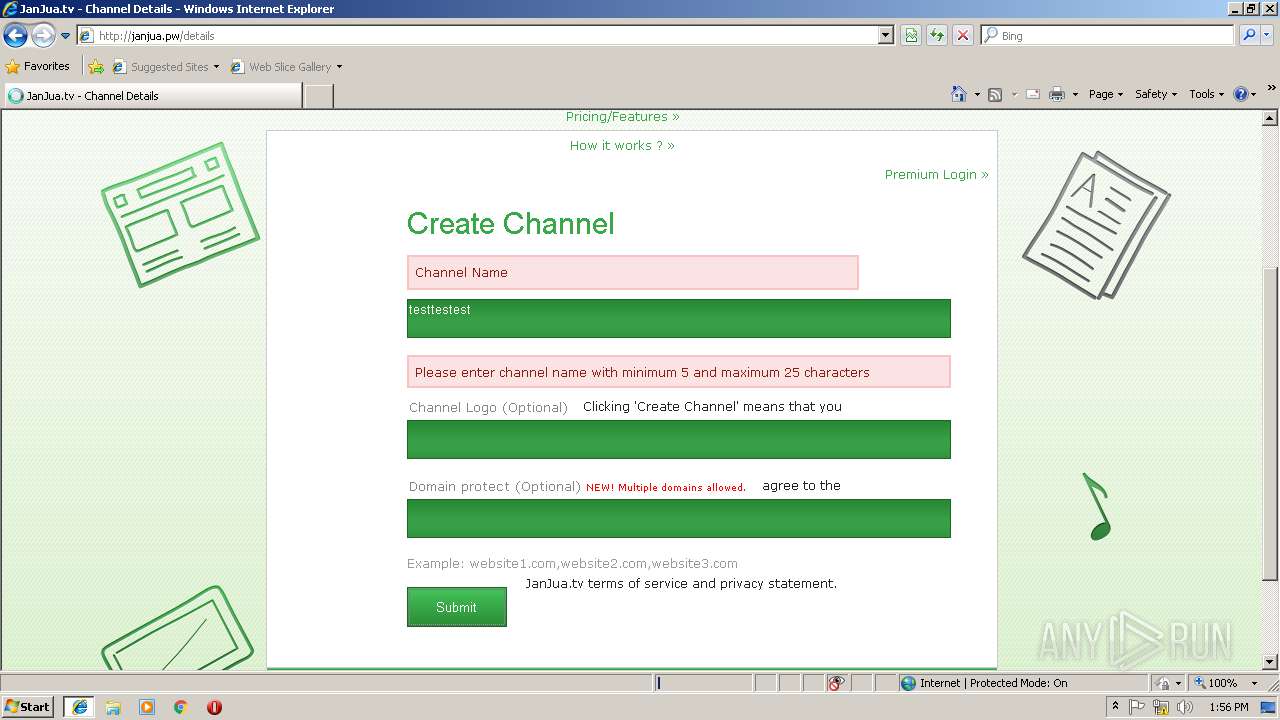This screenshot has width=1280, height=720.
Task: Click the RSS Feeds icon
Action: point(995,94)
